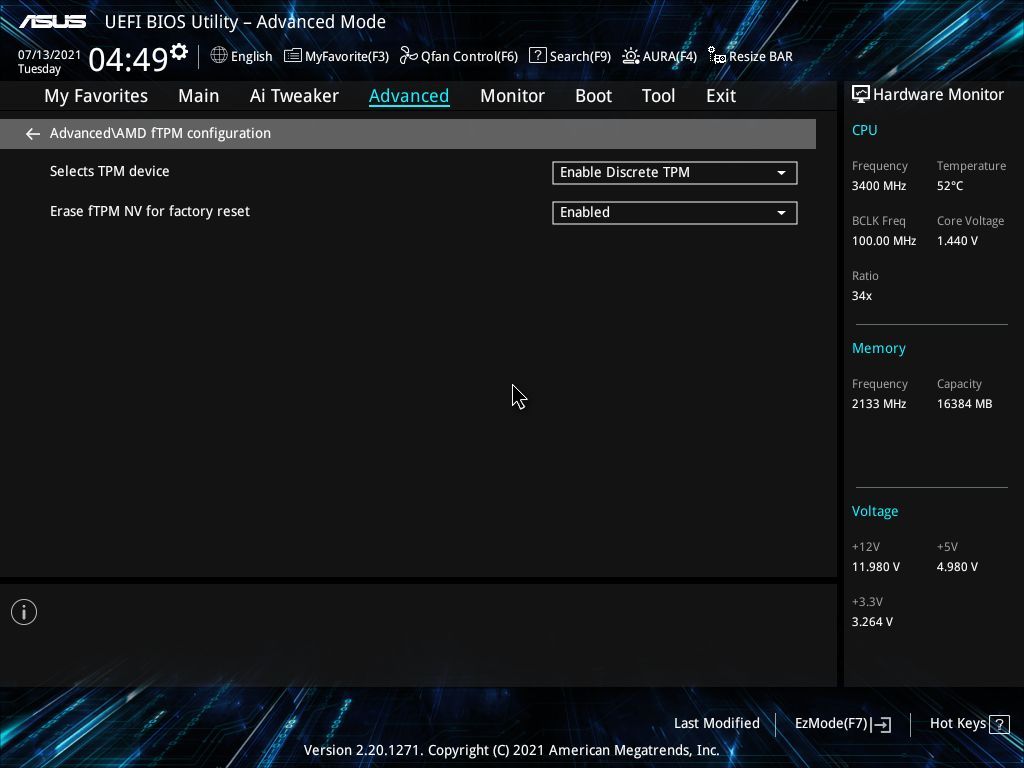Click the Resize BAR label

[761, 57]
